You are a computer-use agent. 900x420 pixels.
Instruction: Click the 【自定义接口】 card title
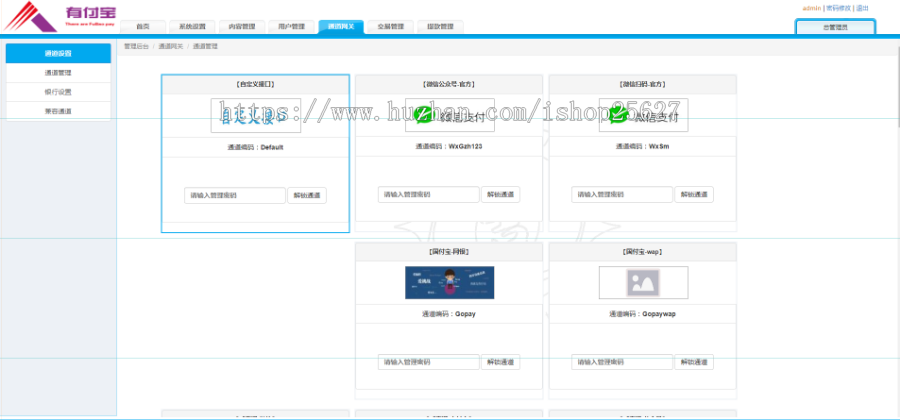[x=255, y=84]
